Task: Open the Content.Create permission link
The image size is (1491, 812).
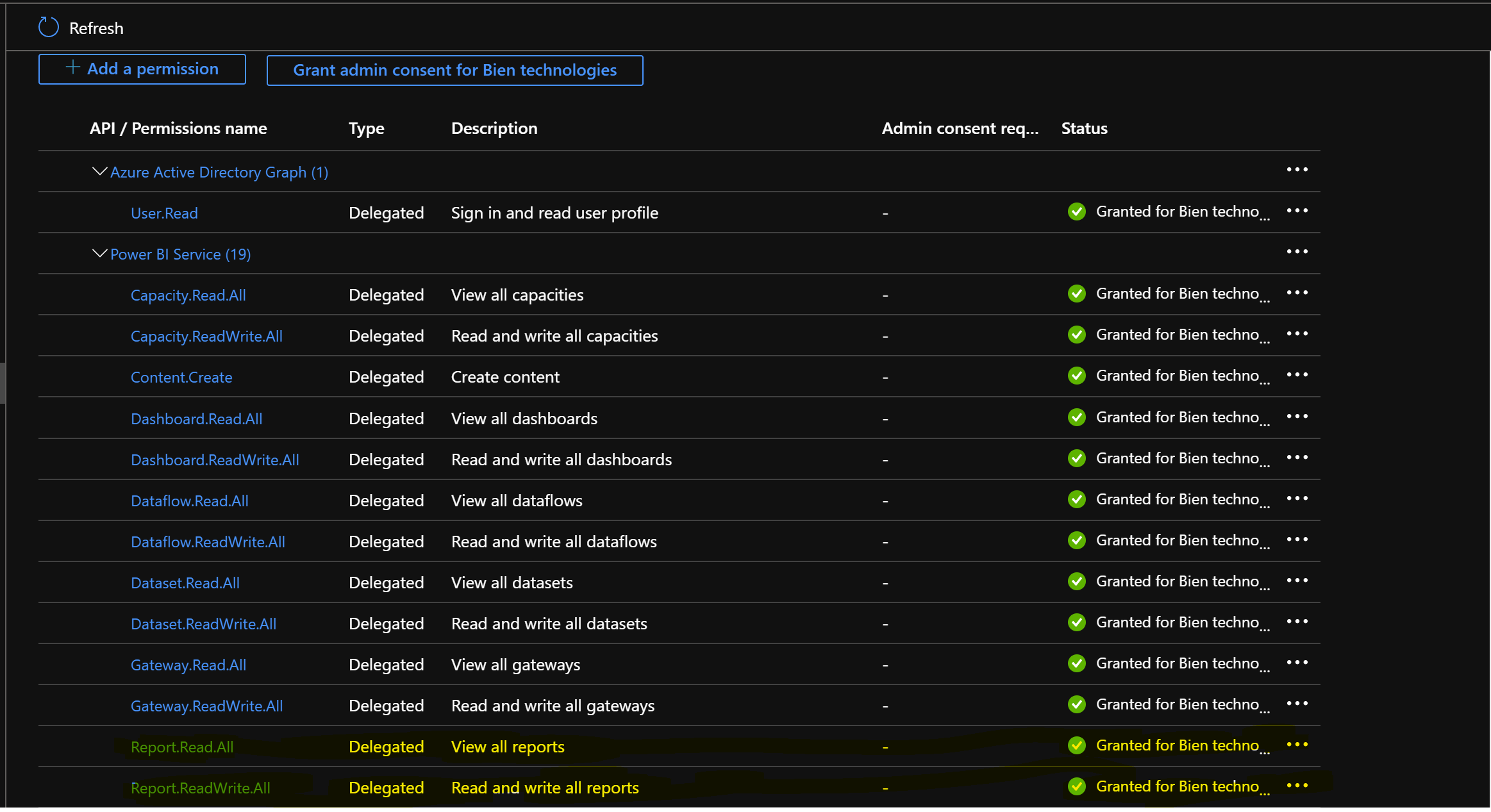Action: coord(181,377)
